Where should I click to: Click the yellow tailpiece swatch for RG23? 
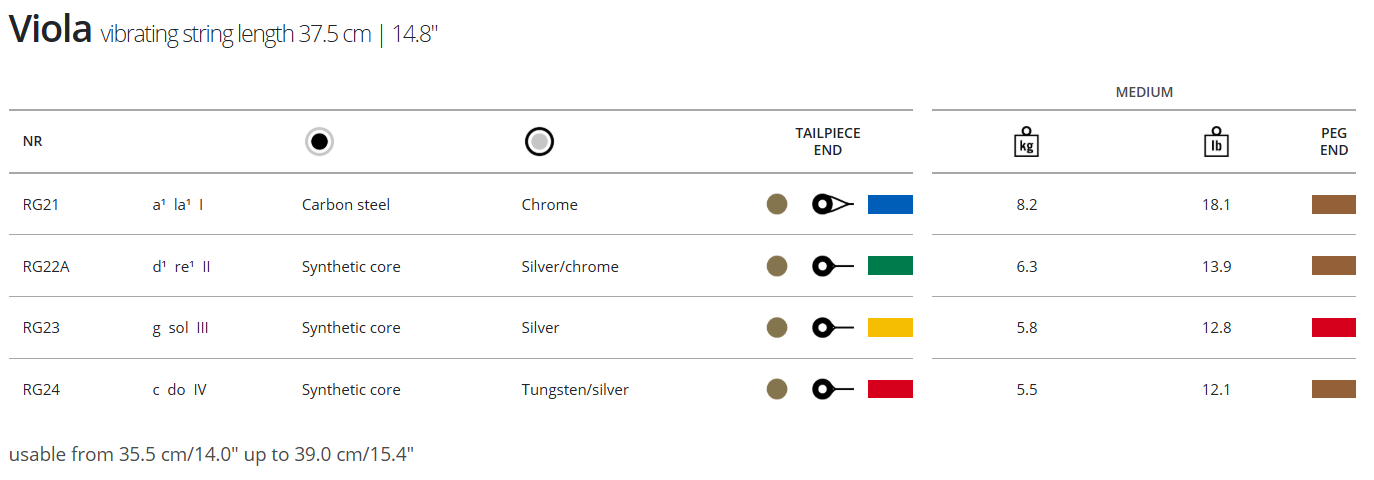(890, 327)
